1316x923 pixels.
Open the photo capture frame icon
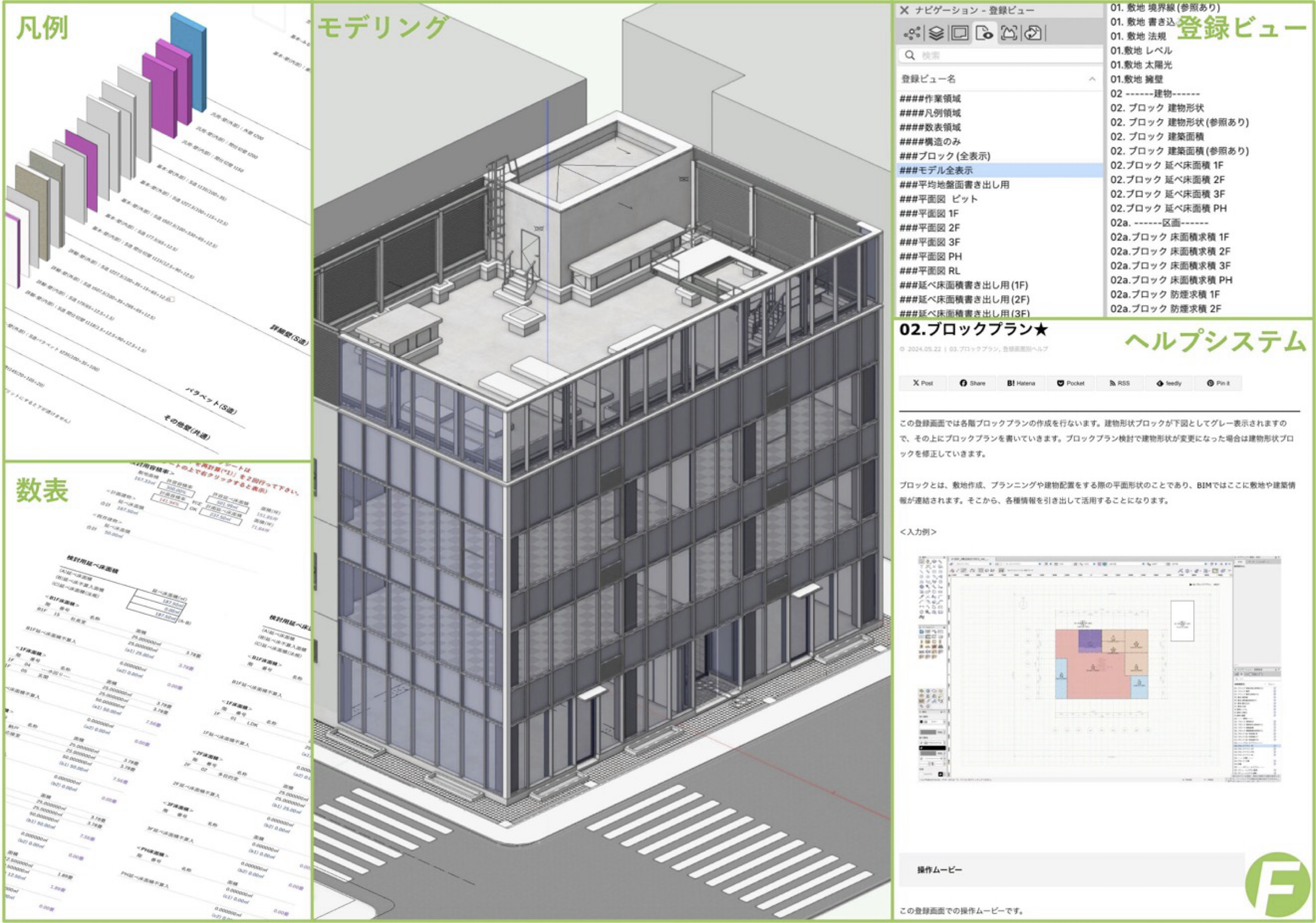tap(1009, 33)
